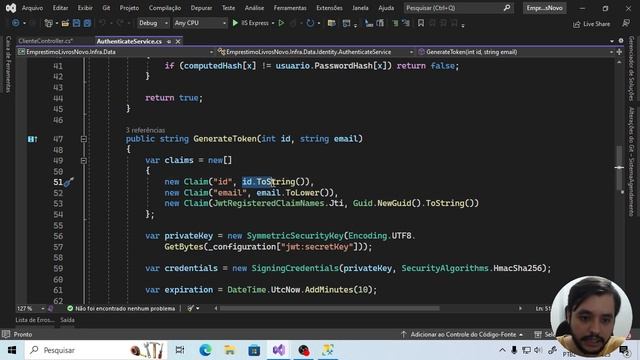Screen dimensions: 640x360
Task: Click the code cleanup brush icon in the status strip
Action: (190, 309)
